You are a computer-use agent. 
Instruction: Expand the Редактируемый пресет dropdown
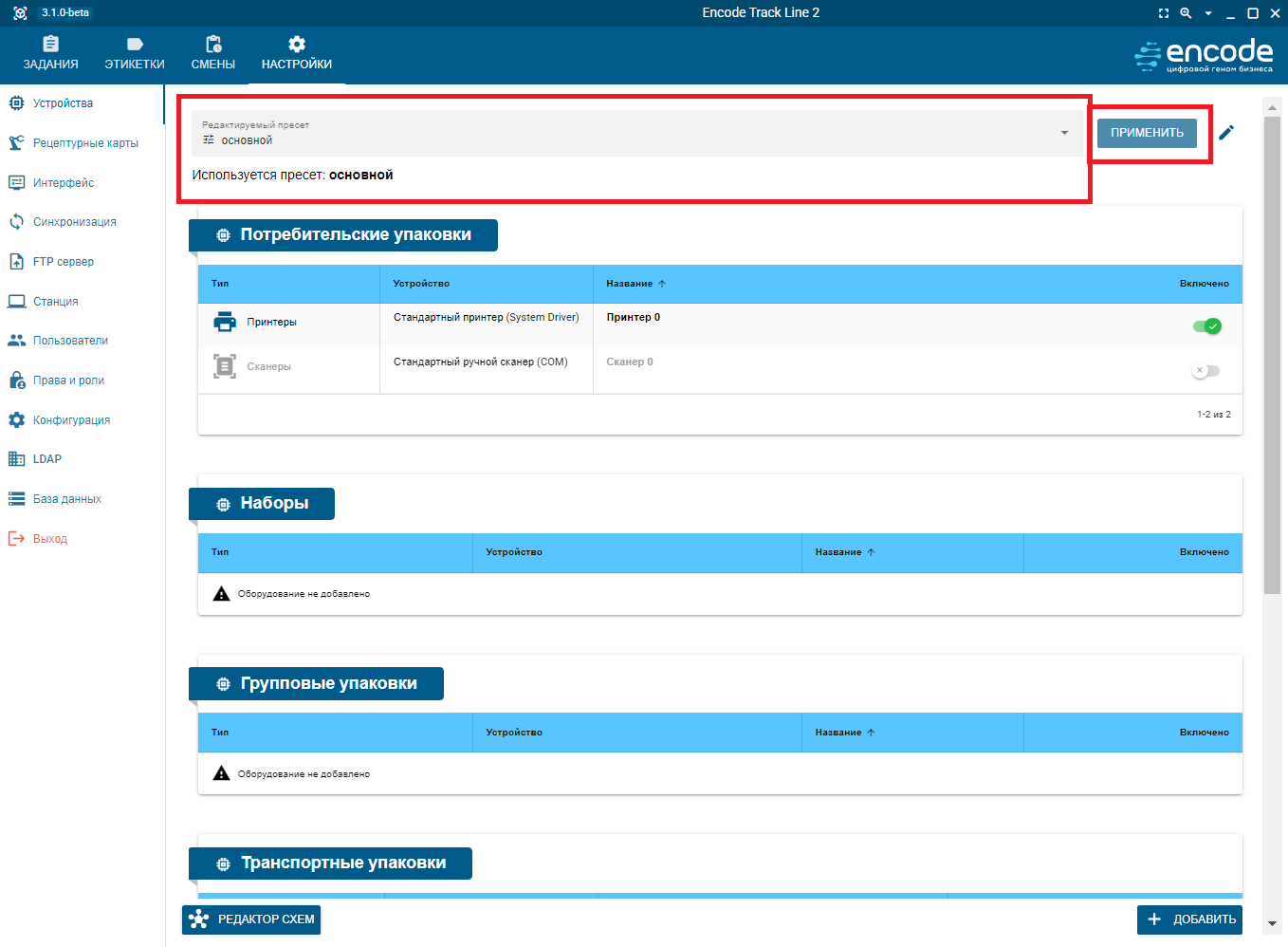point(1064,133)
